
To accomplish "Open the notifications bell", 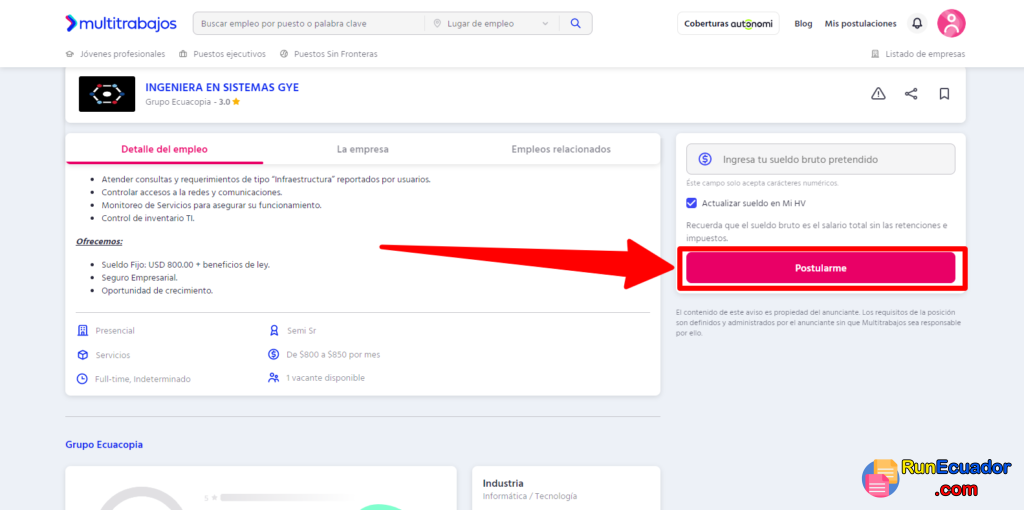I will tap(918, 24).
